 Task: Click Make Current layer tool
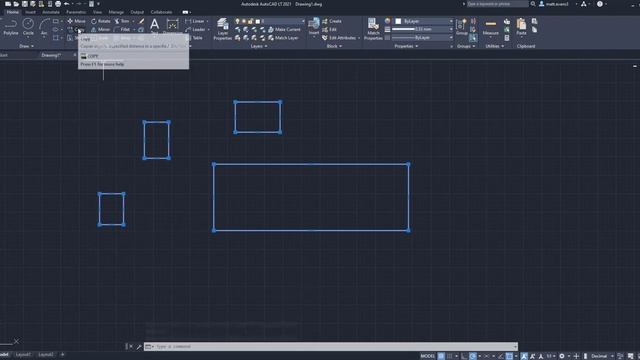[284, 29]
